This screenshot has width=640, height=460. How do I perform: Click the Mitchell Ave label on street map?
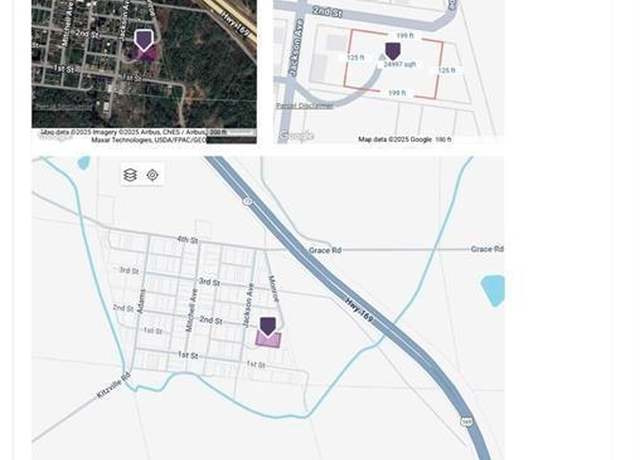coord(191,310)
